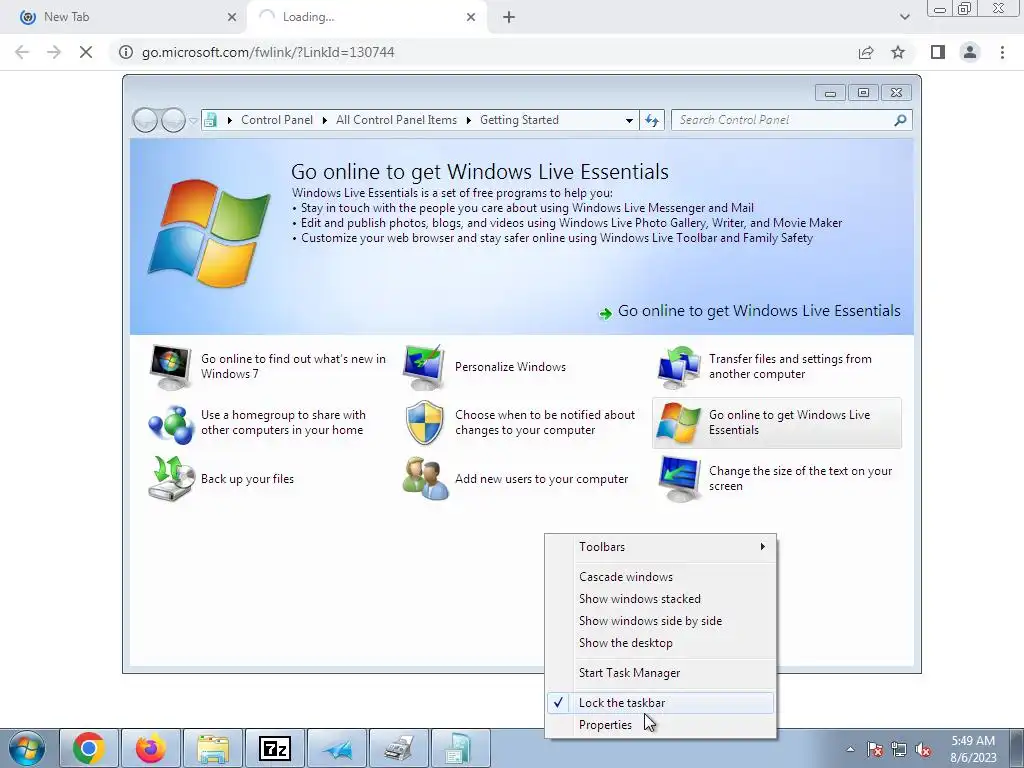Image resolution: width=1024 pixels, height=768 pixels.
Task: Bookmark this page with the star
Action: (899, 52)
